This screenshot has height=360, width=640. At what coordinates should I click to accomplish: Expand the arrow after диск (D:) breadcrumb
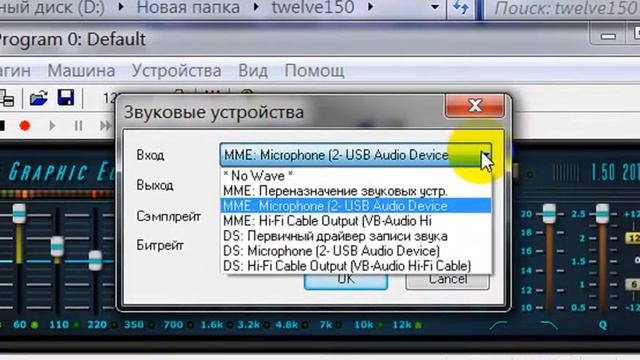click(121, 7)
